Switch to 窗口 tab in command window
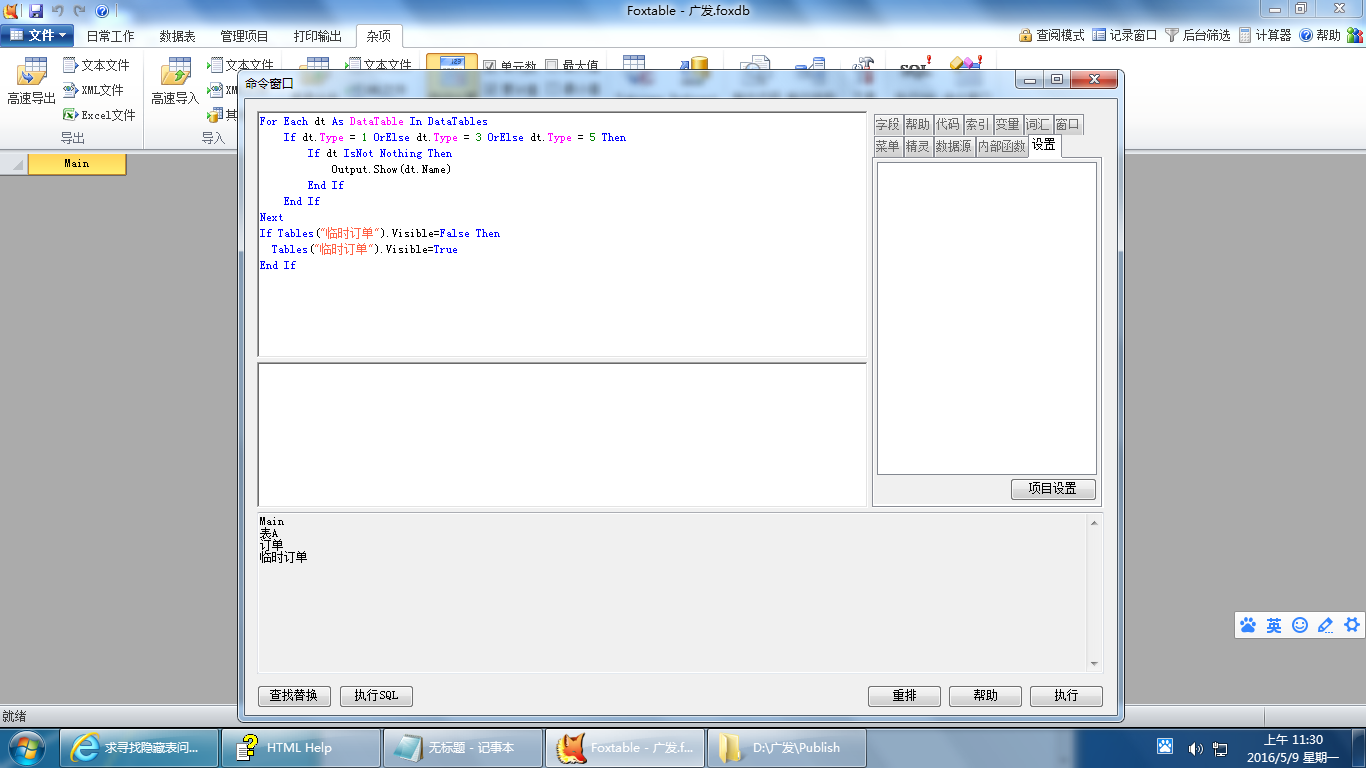Screen dimensions: 1366x768 pos(1067,125)
